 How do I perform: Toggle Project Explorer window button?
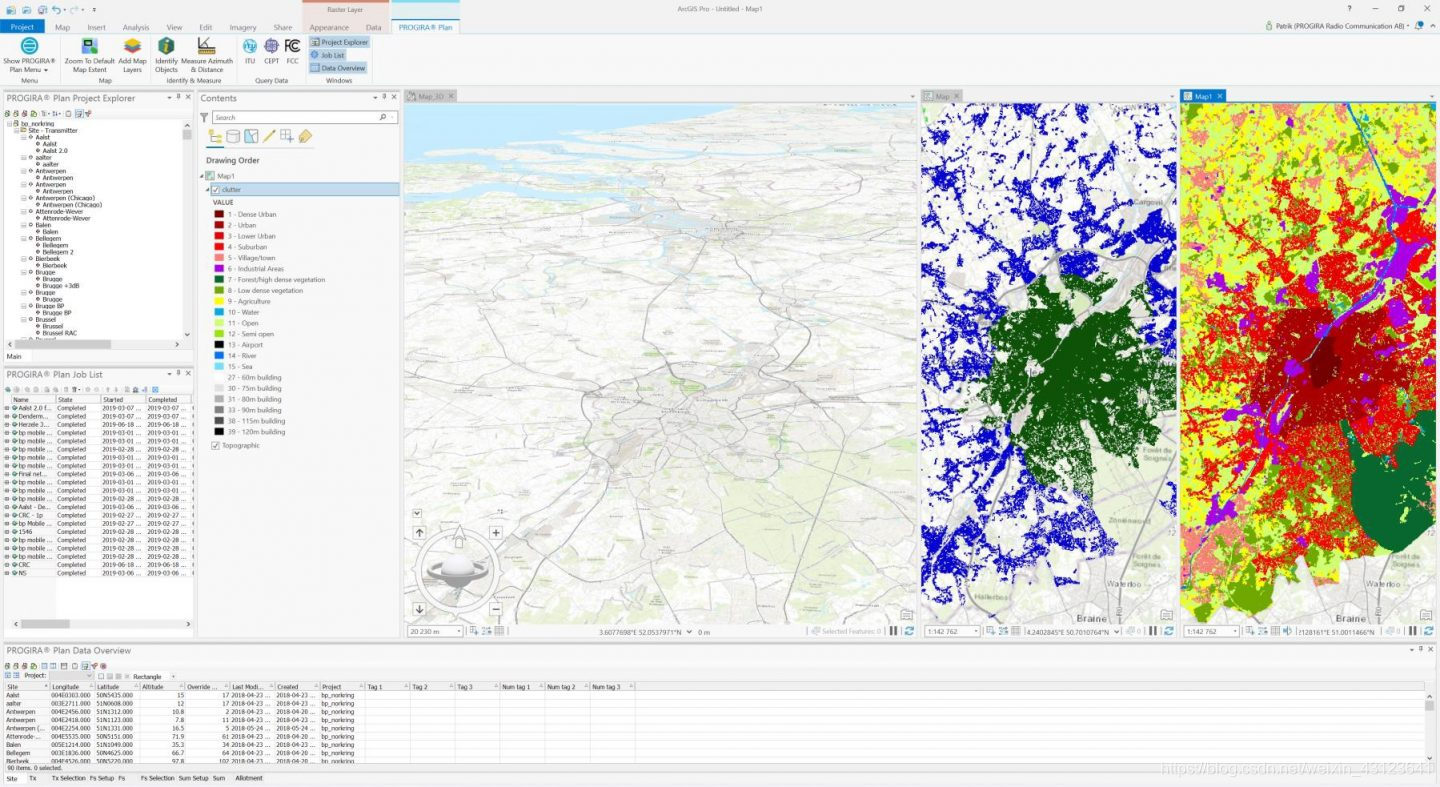[339, 42]
